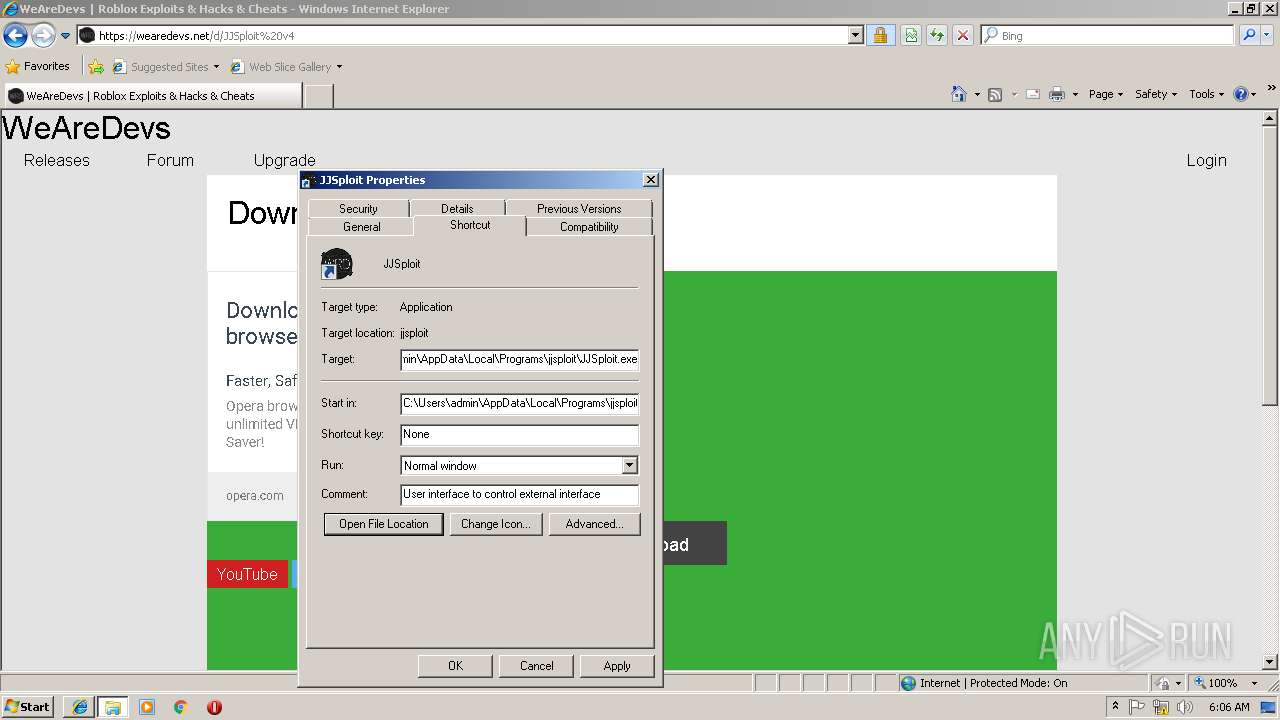This screenshot has height=720, width=1280.
Task: Click the volume speaker tray icon
Action: tap(1186, 707)
